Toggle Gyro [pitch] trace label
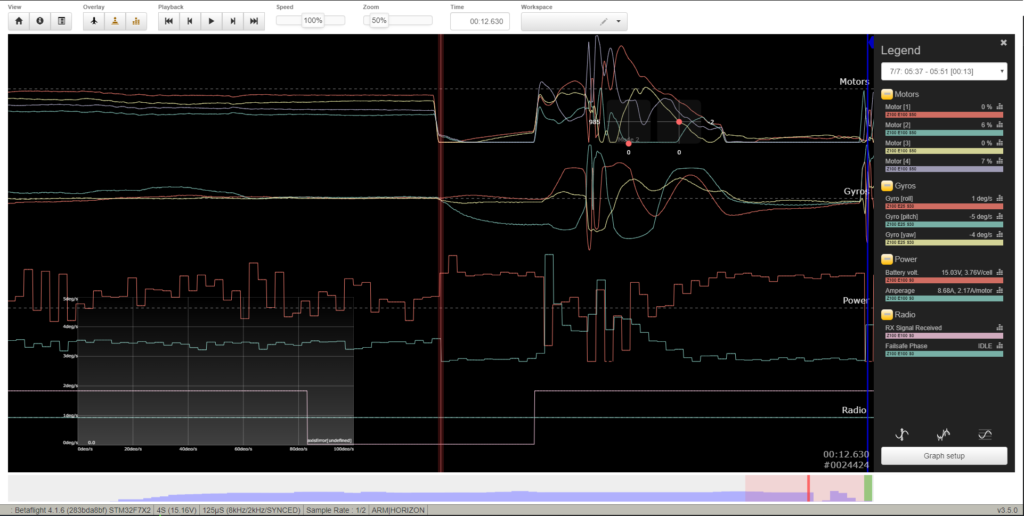Viewport: 1024px width, 516px height. pyautogui.click(x=901, y=216)
